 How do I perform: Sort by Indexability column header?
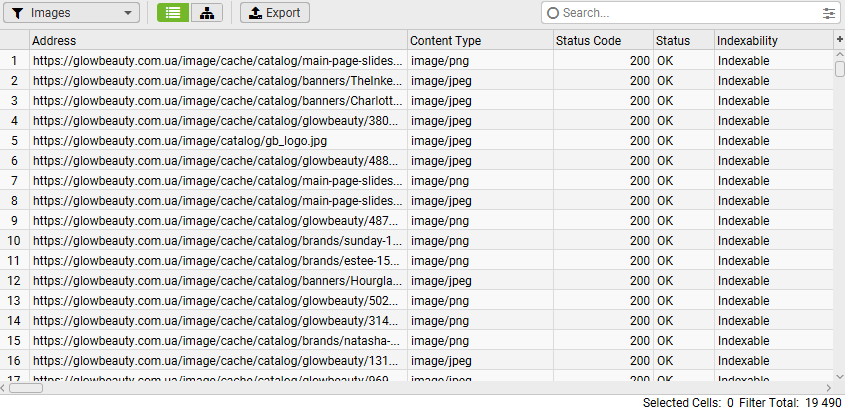pyautogui.click(x=772, y=40)
